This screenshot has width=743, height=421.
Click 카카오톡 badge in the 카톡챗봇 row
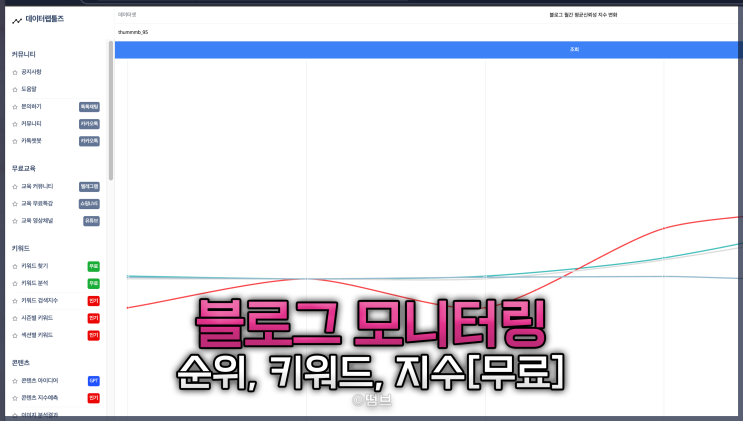tap(89, 141)
